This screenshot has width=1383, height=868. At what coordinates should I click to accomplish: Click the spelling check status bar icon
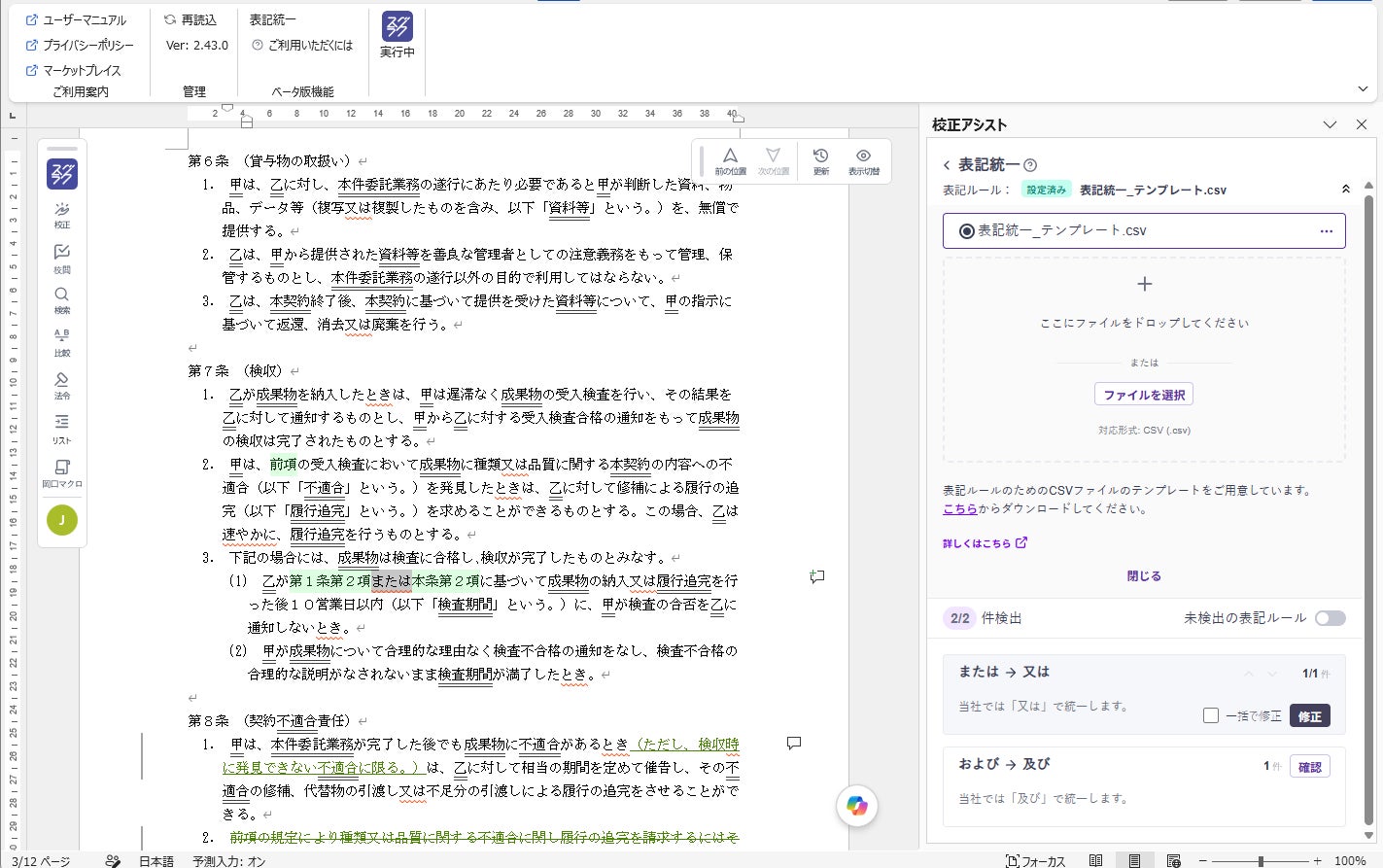(x=113, y=861)
